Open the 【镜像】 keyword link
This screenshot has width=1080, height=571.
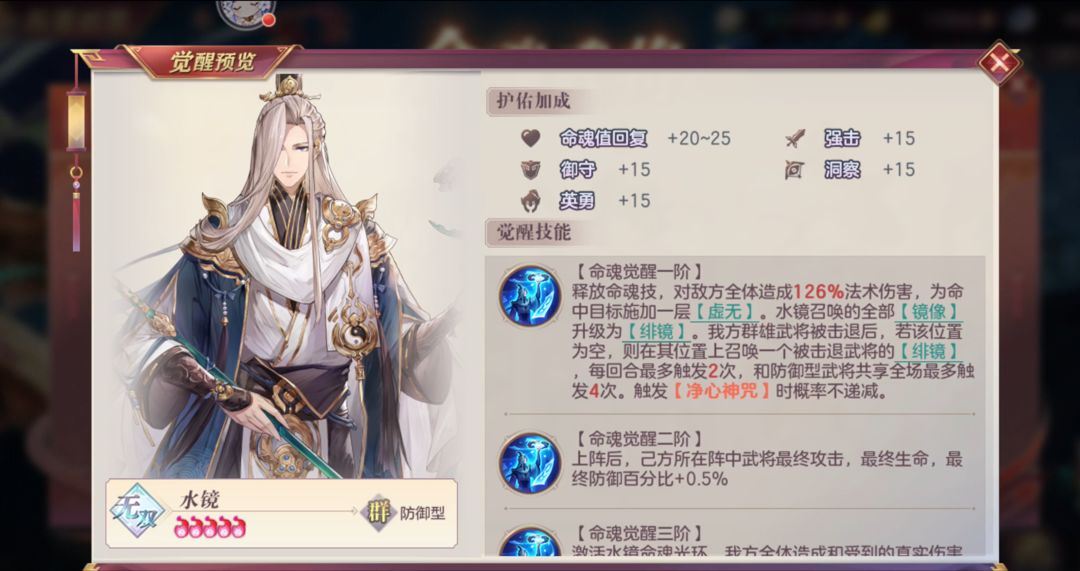coord(929,310)
